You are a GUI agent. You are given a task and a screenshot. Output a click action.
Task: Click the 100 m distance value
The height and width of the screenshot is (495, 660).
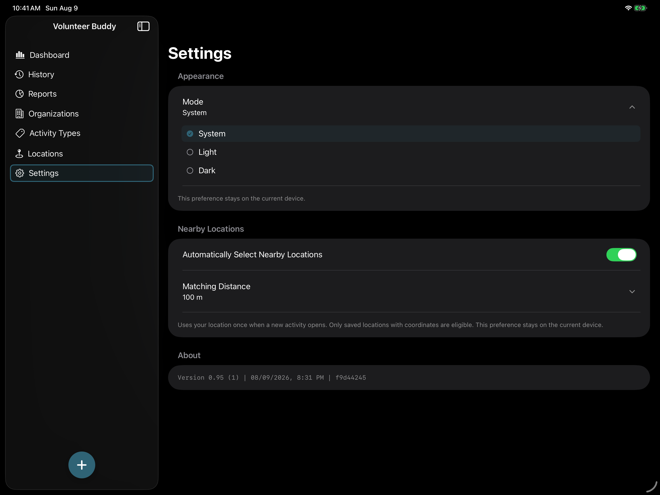pyautogui.click(x=192, y=297)
